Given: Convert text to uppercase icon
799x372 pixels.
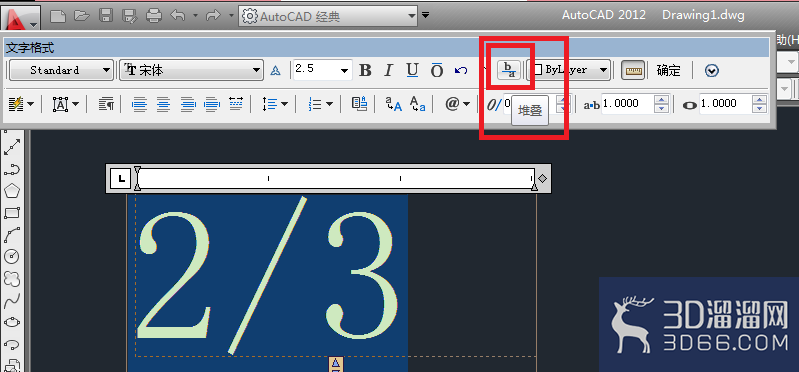Looking at the screenshot, I should 393,104.
